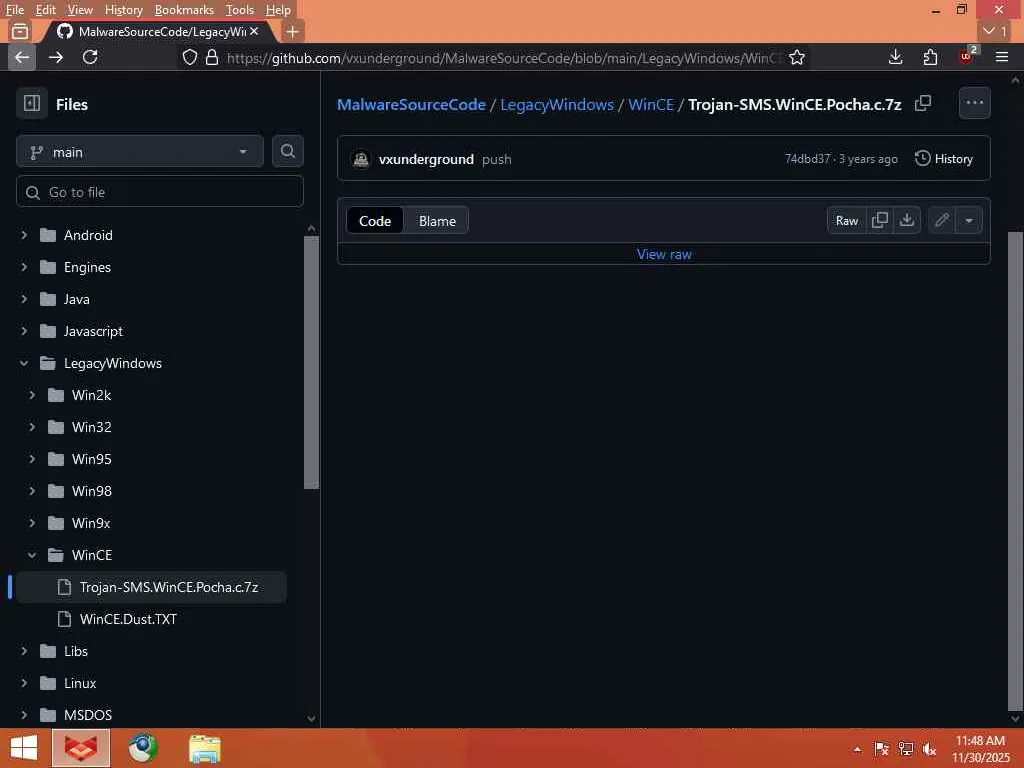Screen dimensions: 1024x768
Task: Open the Libs folder
Action: 76,651
